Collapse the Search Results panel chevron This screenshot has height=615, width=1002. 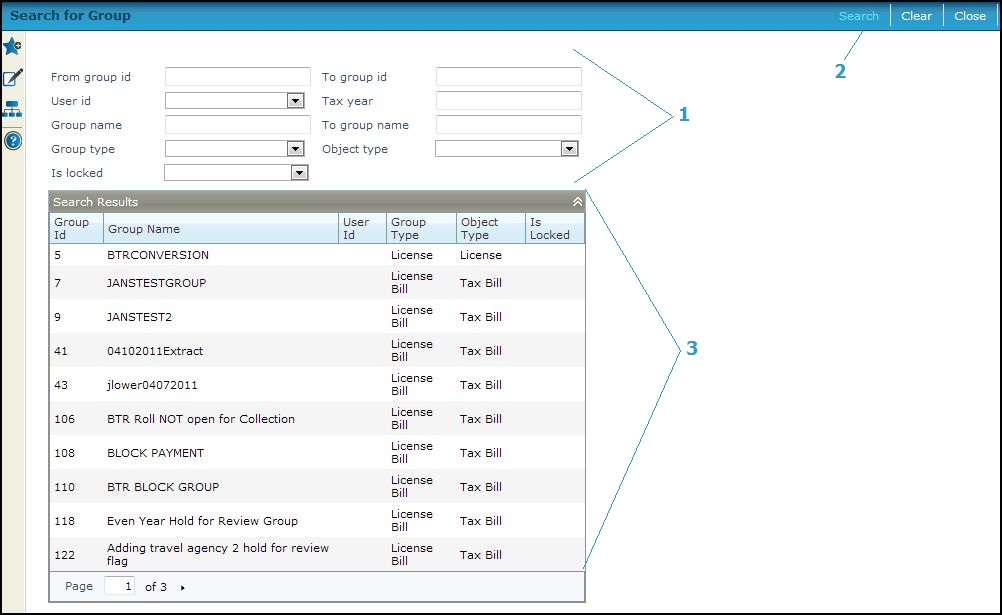(x=577, y=202)
